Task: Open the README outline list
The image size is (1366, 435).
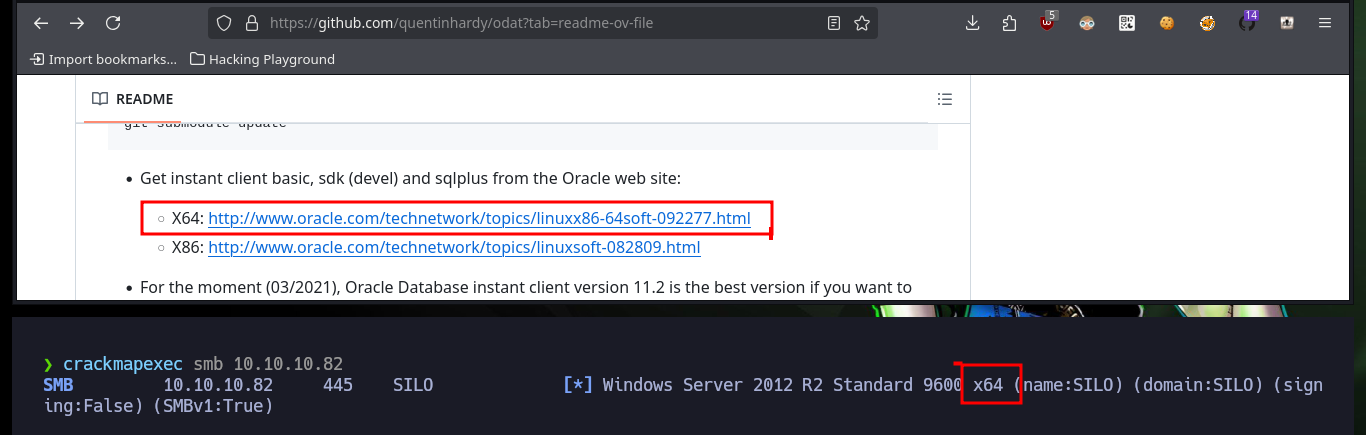Action: point(944,99)
